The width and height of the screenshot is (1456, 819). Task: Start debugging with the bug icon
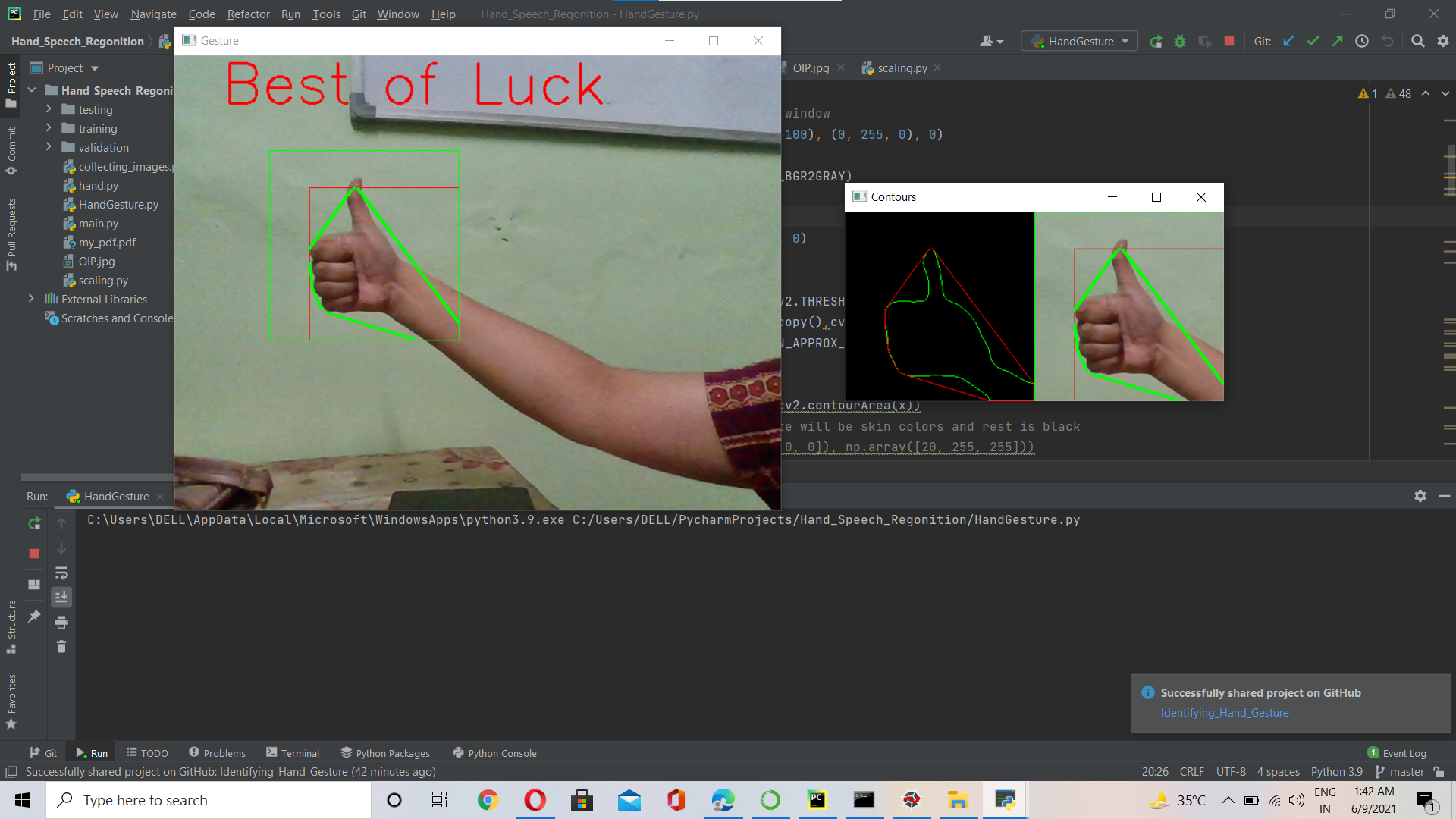[x=1180, y=41]
